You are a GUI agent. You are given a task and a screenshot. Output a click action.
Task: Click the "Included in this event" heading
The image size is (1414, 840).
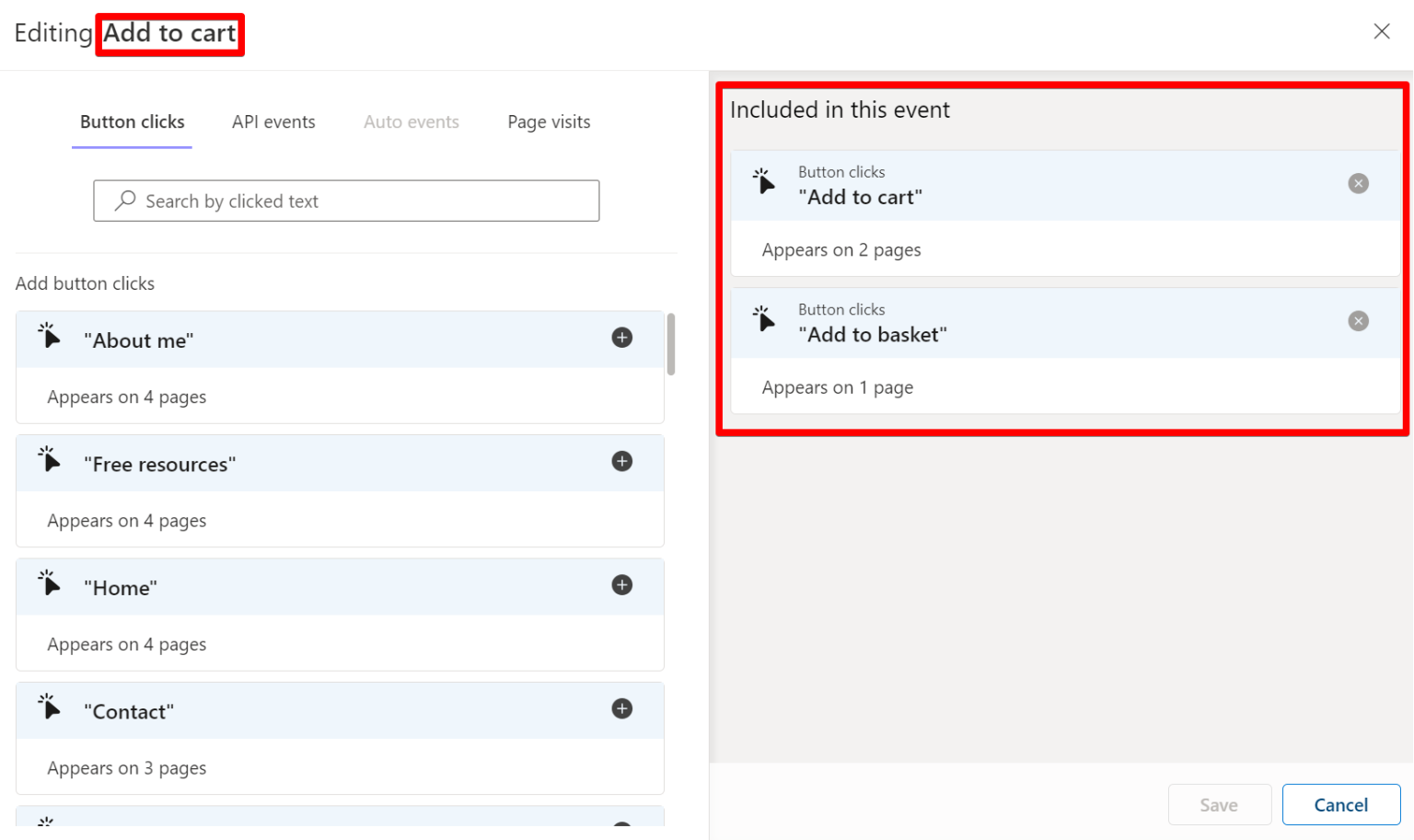tap(840, 110)
